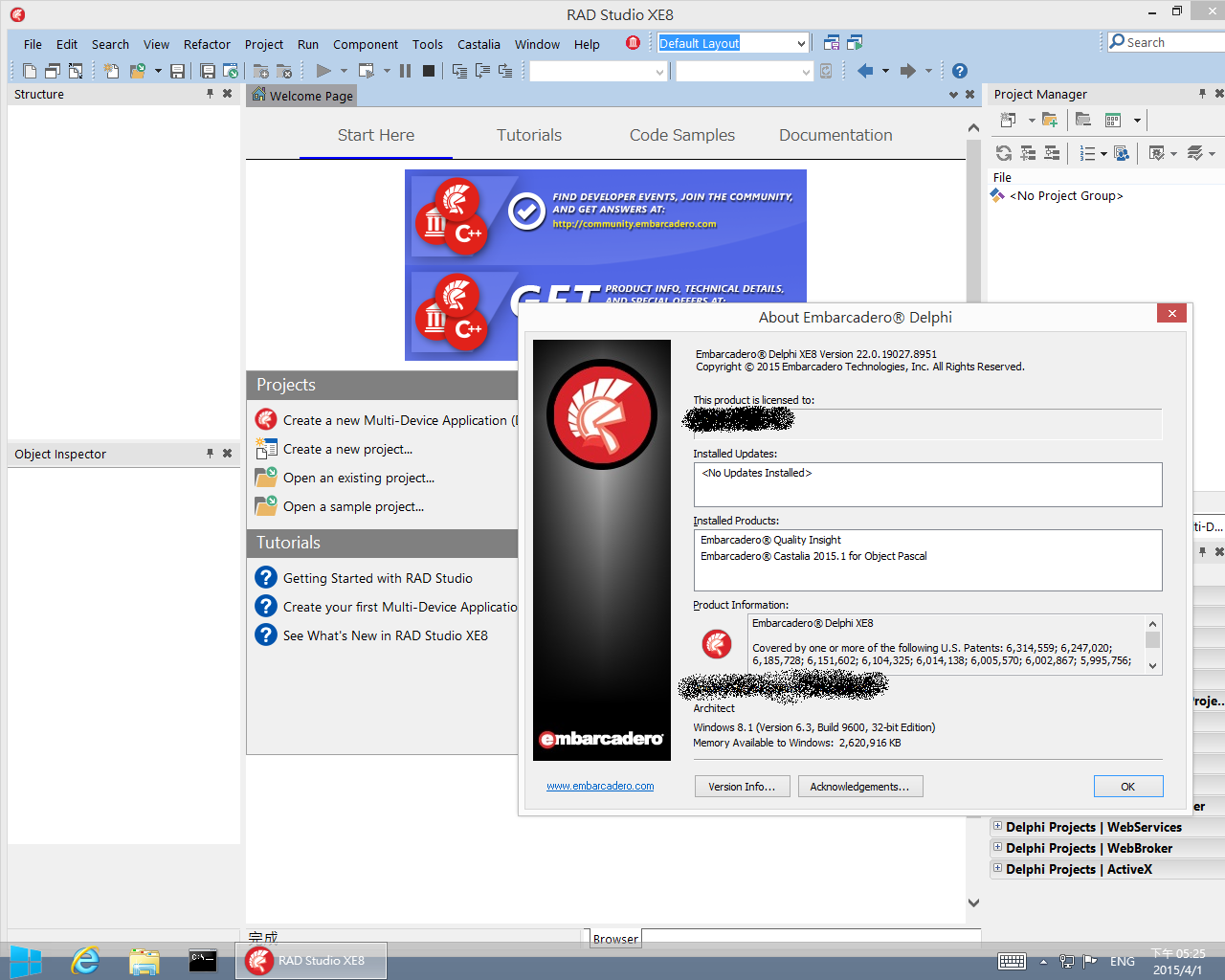This screenshot has height=980, width=1225.
Task: Click the Forward navigation arrow icon
Action: [908, 71]
